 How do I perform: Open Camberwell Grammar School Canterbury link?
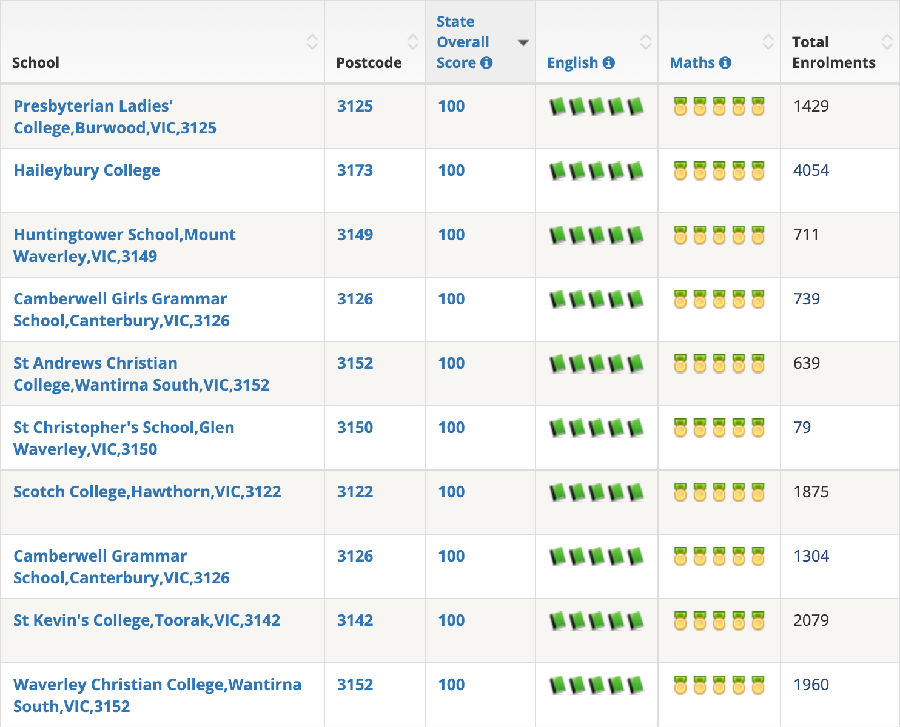click(x=121, y=566)
